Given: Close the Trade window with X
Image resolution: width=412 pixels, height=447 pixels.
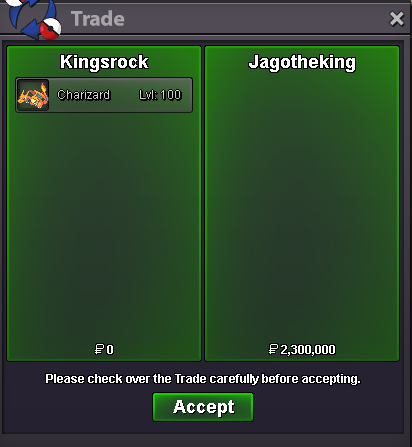Looking at the screenshot, I should (397, 19).
